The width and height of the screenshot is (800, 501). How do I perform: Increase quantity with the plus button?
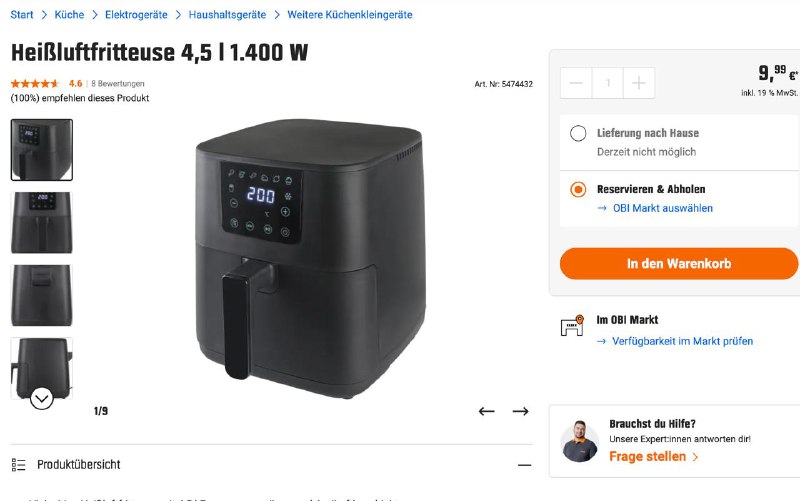639,83
